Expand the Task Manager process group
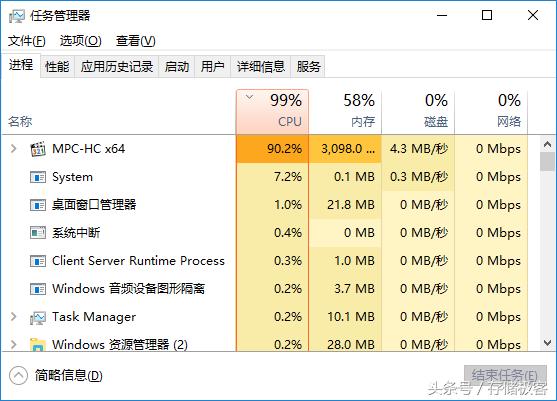Viewport: 557px width, 401px height. 13,316
